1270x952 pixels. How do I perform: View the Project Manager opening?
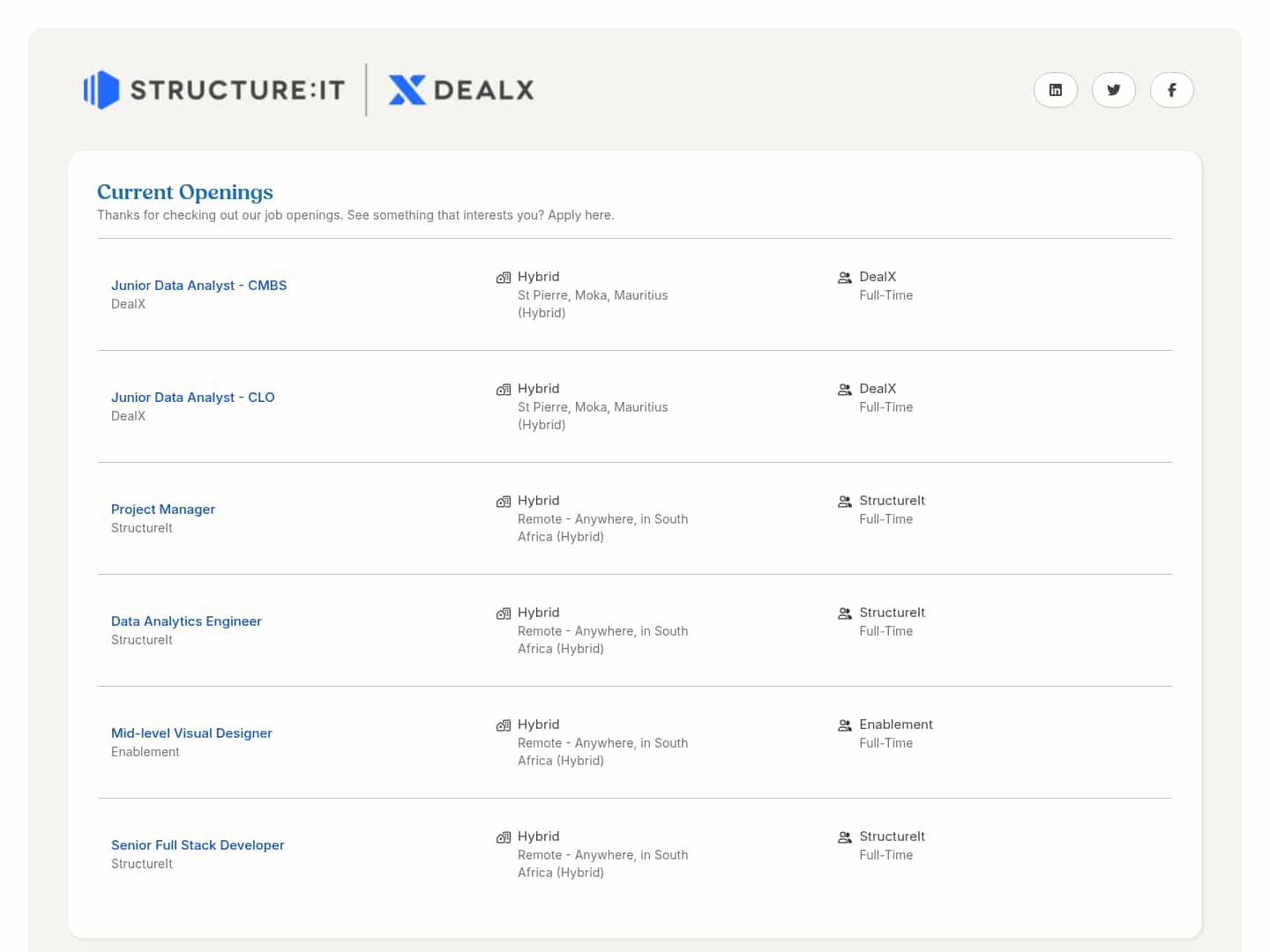(163, 509)
